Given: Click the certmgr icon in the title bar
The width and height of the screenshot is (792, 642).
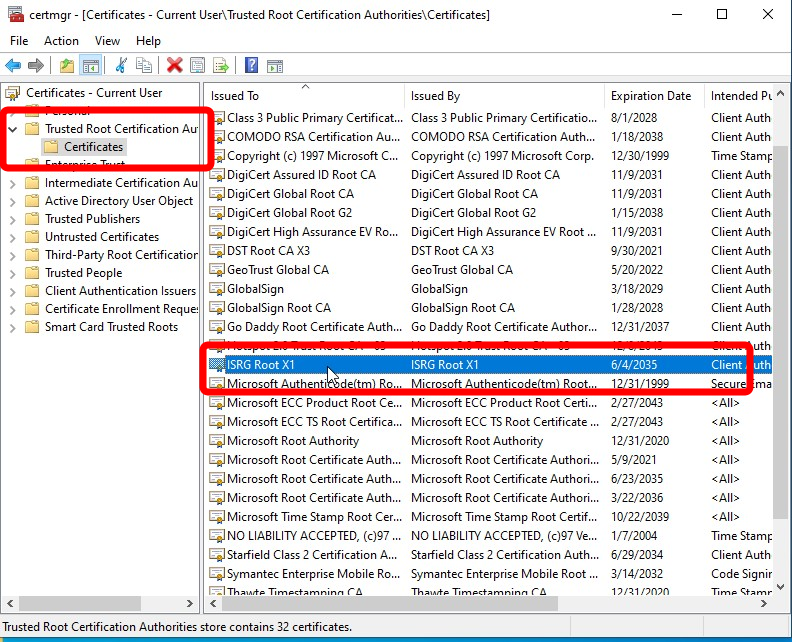Looking at the screenshot, I should (16, 14).
